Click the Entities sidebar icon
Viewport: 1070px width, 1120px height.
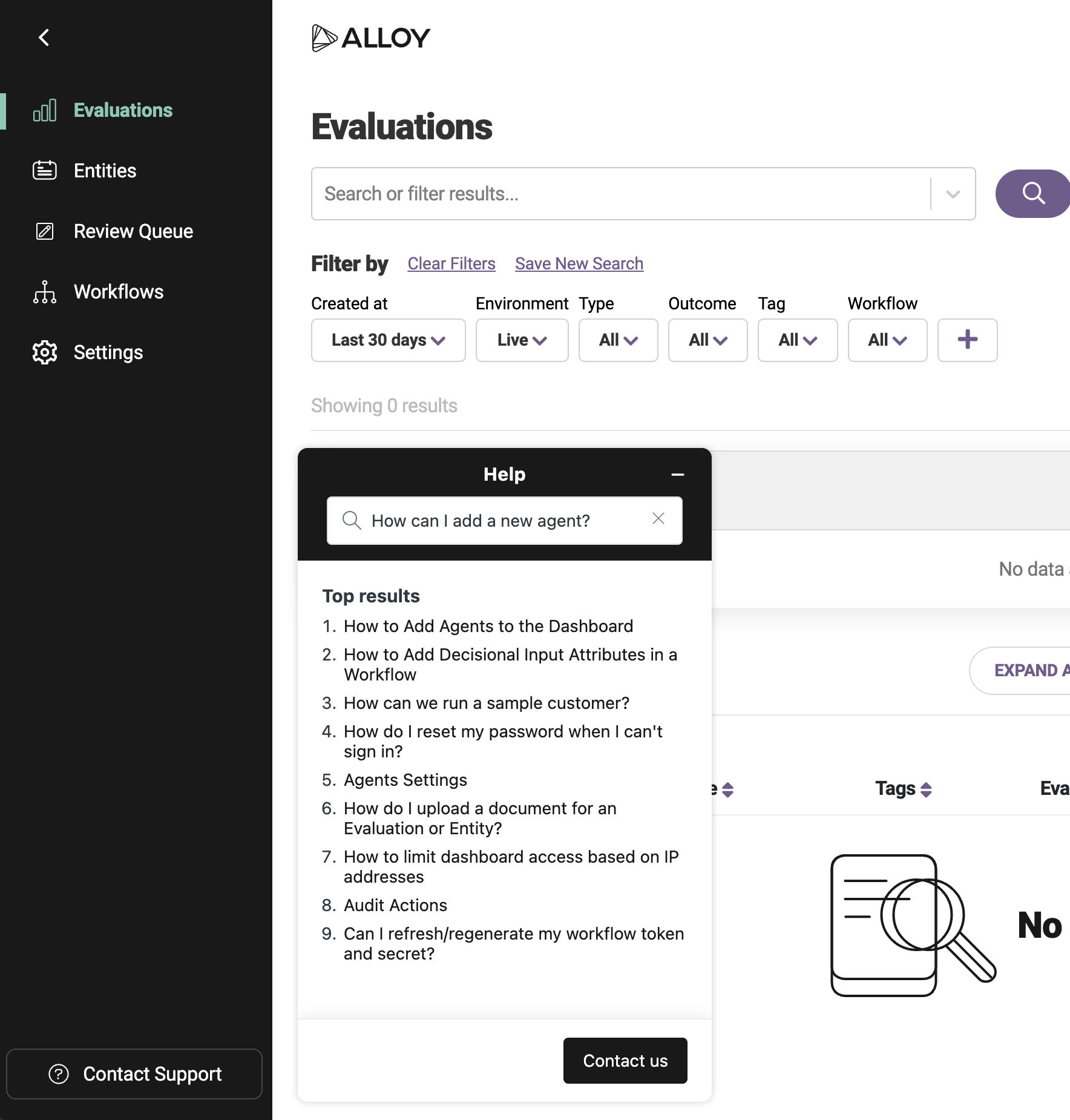(45, 171)
